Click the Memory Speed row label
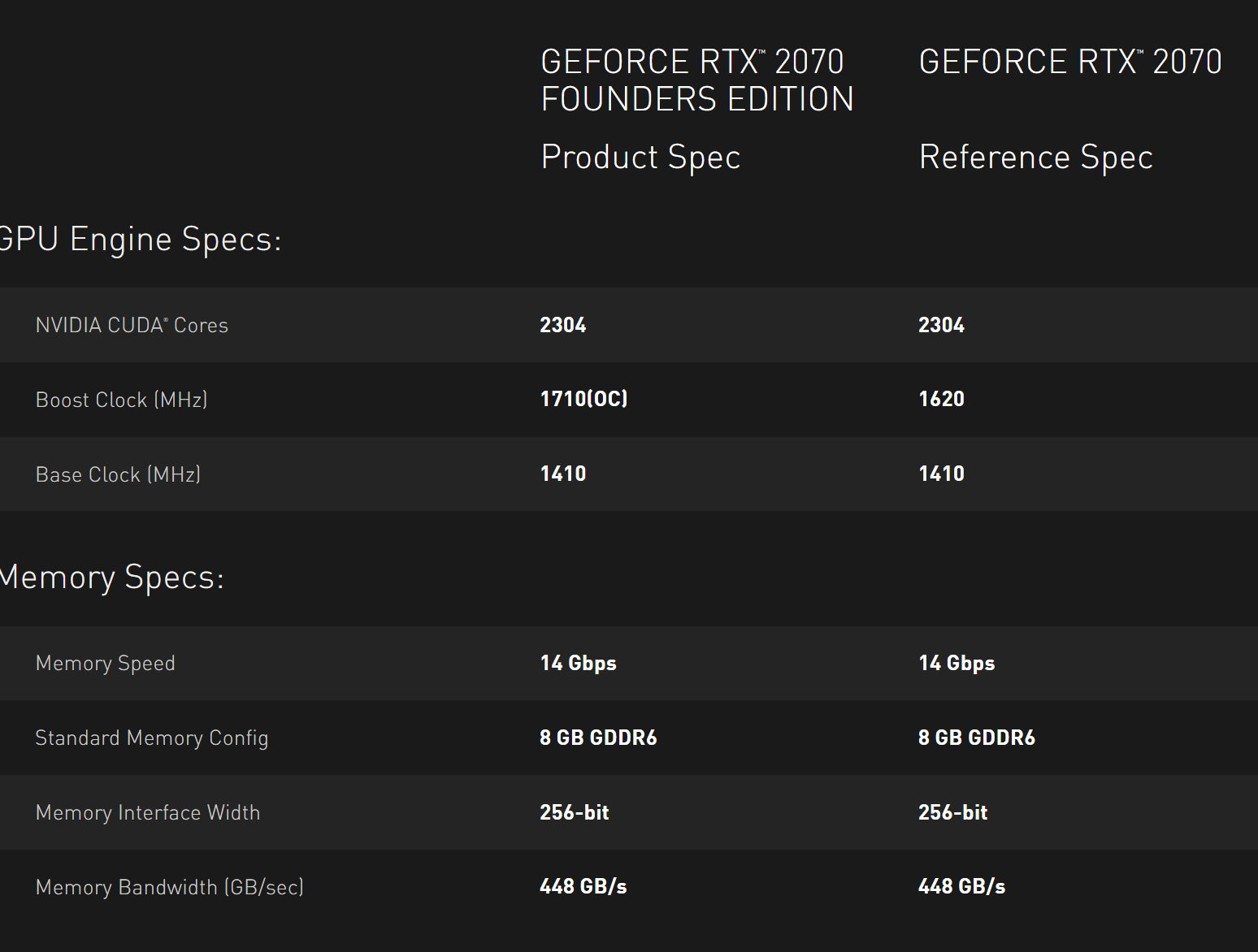The image size is (1258, 952). [x=105, y=664]
